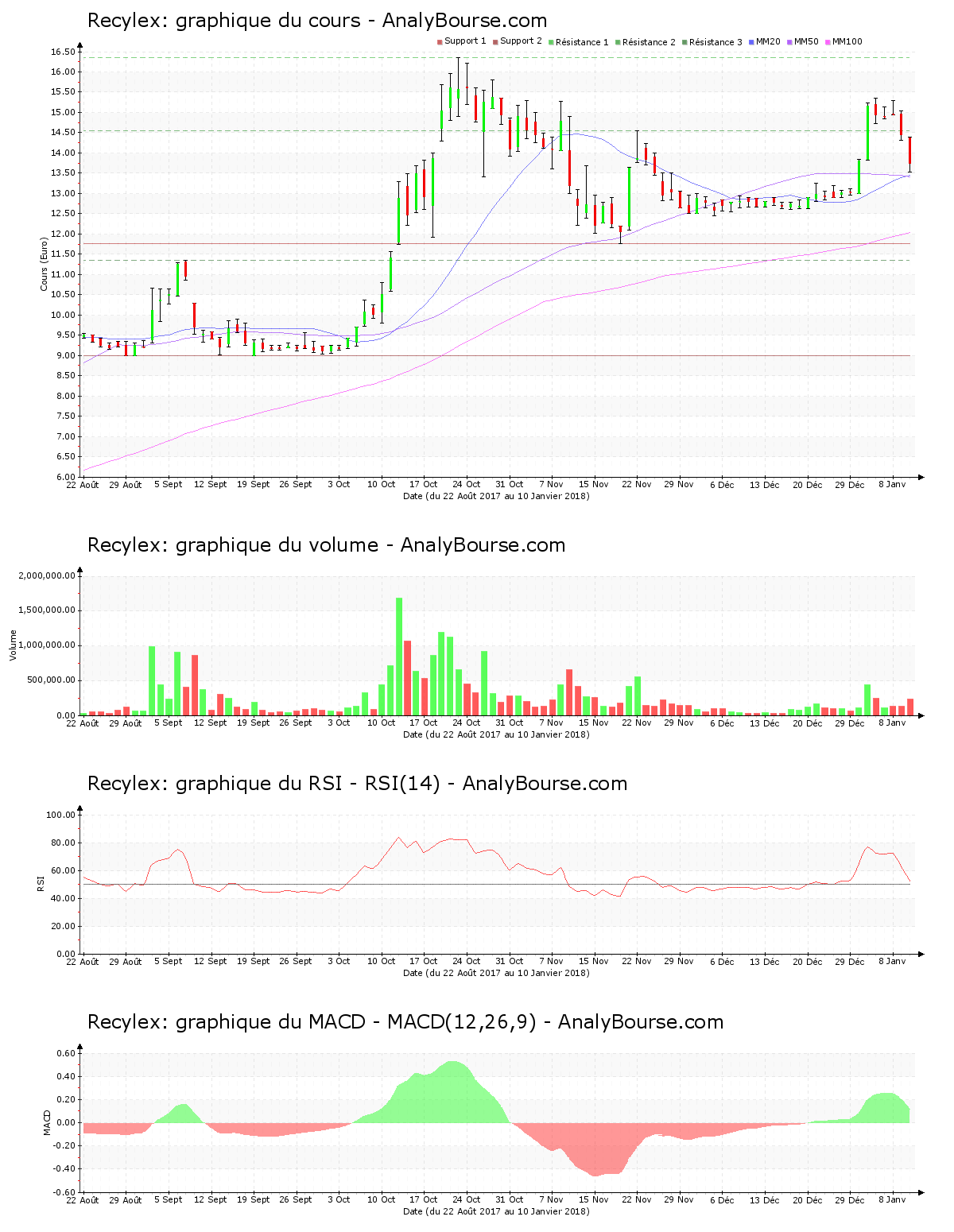Click the date range caption under MACD chart
The image size is (954, 1232).
point(496,1211)
